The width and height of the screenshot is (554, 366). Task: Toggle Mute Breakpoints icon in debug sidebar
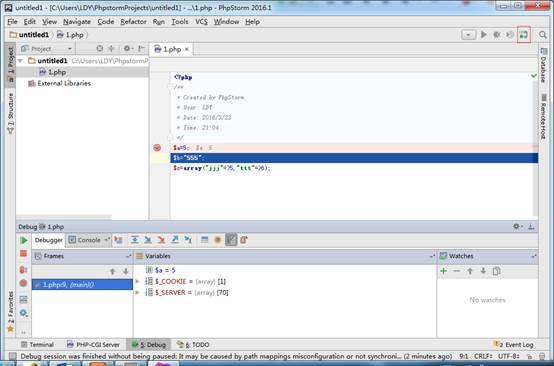[x=23, y=283]
